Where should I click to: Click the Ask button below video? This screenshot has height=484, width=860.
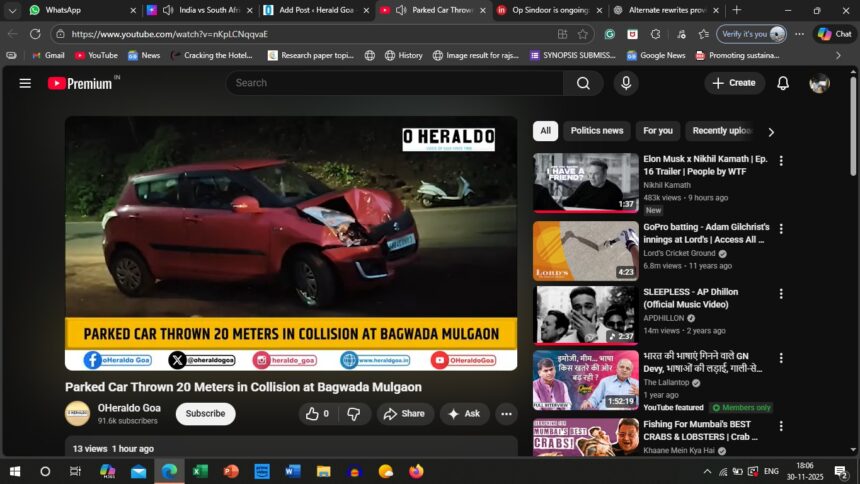tap(465, 414)
